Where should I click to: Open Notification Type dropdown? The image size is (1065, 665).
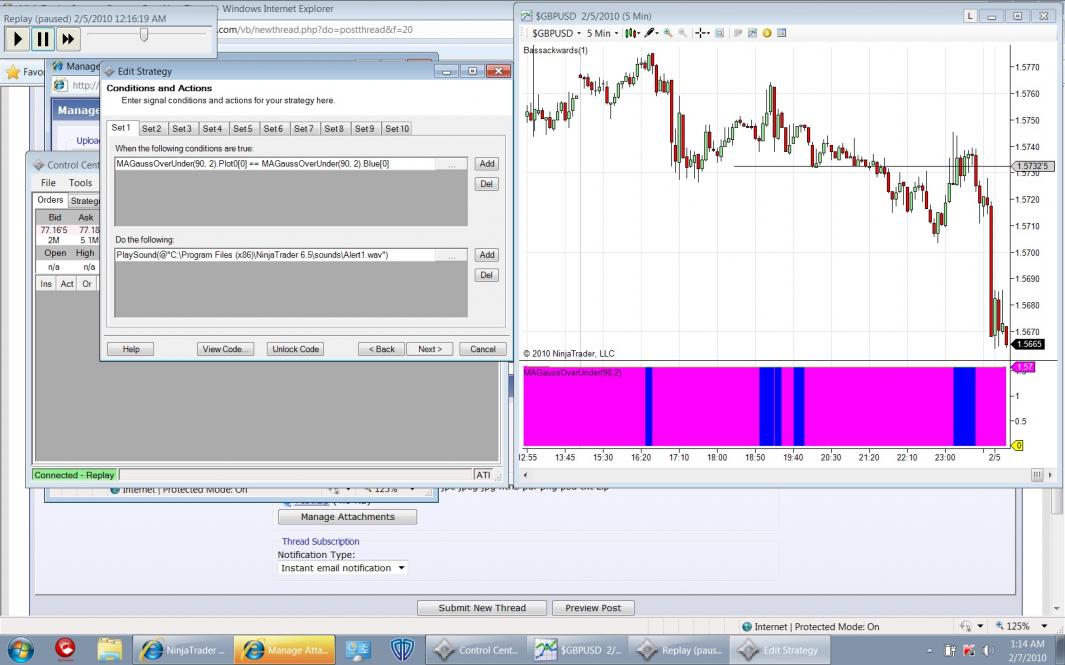(x=342, y=568)
